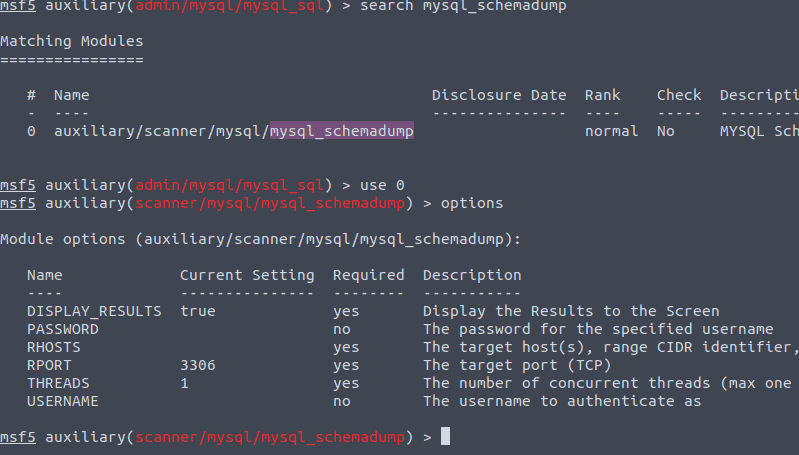
Task: Click the terminal cursor at the last prompt
Action: point(445,437)
